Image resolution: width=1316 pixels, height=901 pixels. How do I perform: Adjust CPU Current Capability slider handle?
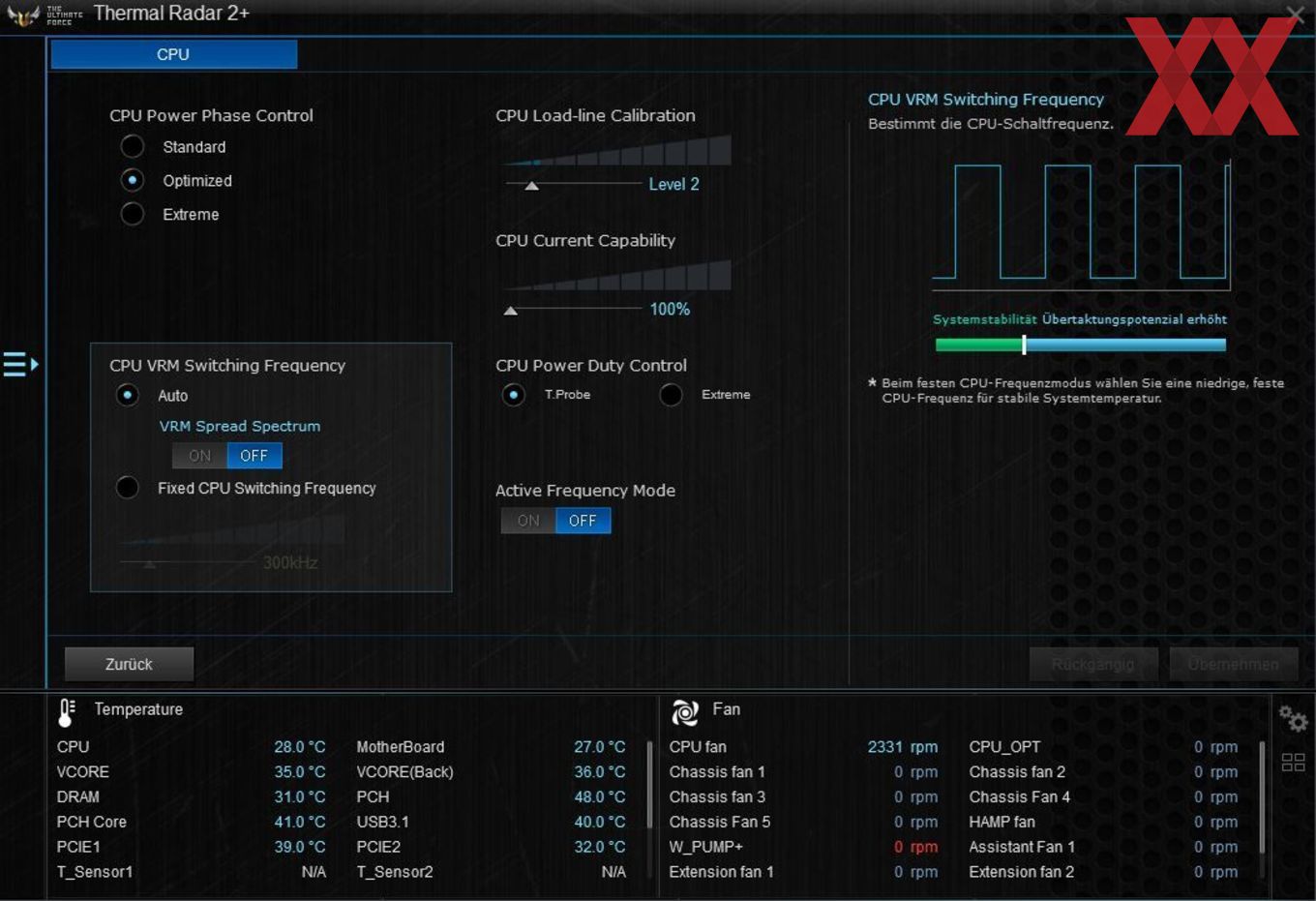(511, 311)
